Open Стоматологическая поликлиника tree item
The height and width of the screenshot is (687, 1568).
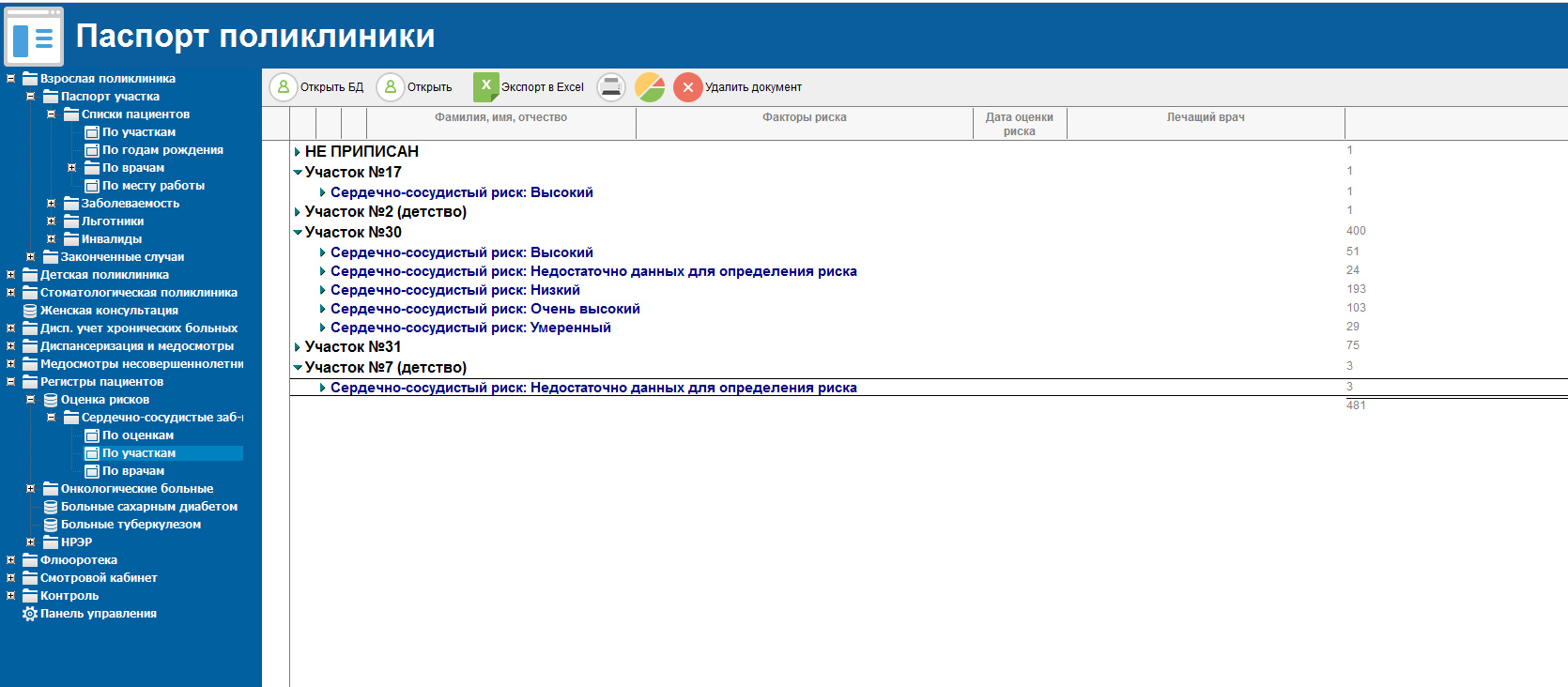[x=138, y=293]
